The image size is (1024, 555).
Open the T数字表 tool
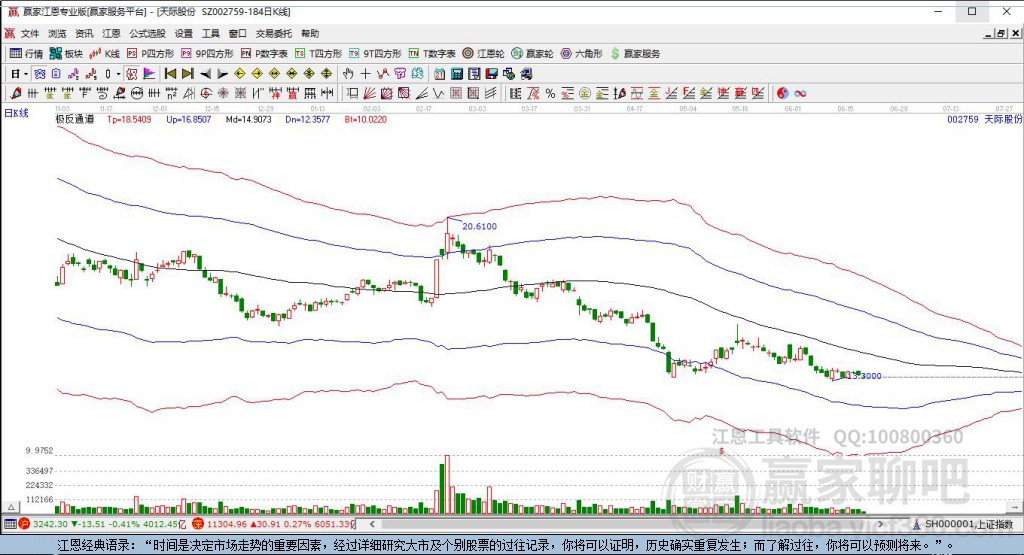[432, 54]
